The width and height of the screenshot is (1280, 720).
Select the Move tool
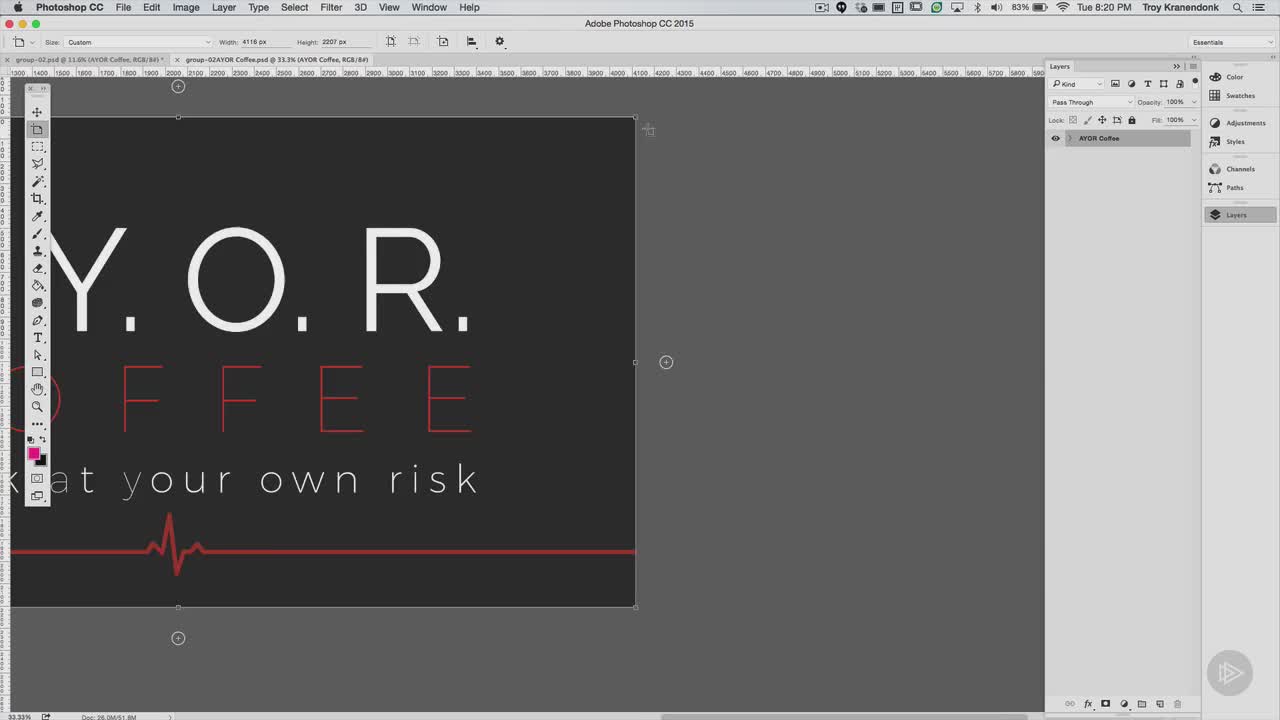point(37,112)
